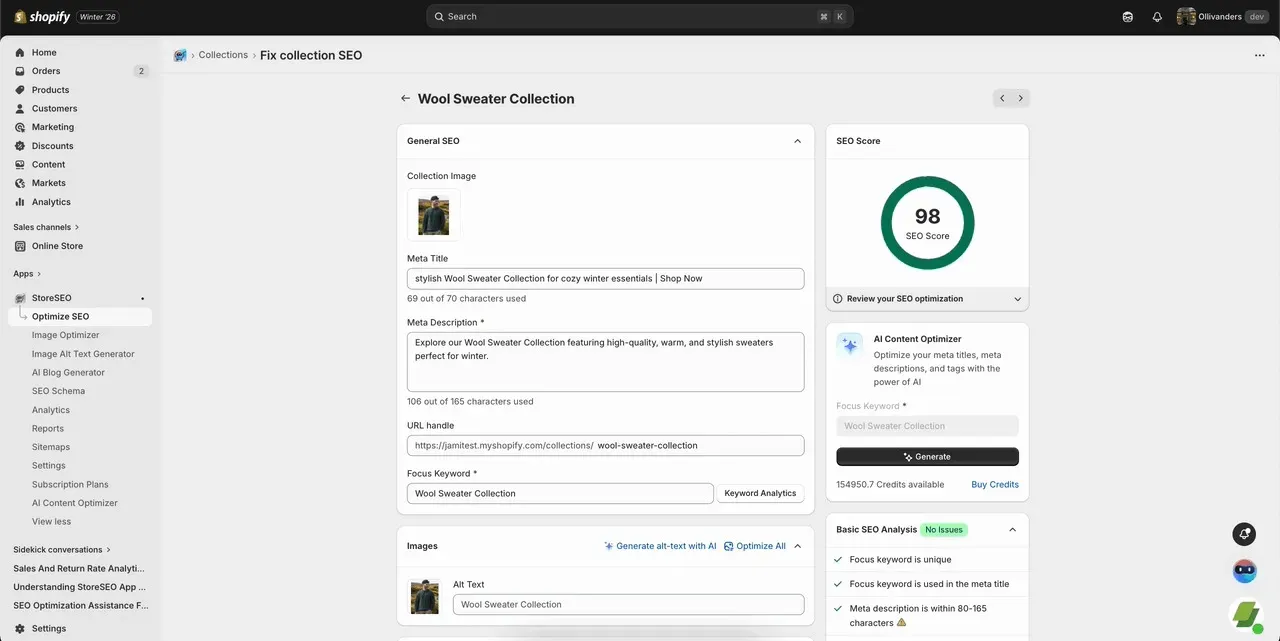The height and width of the screenshot is (641, 1280).
Task: Click the Meta Title input field
Action: tap(605, 278)
